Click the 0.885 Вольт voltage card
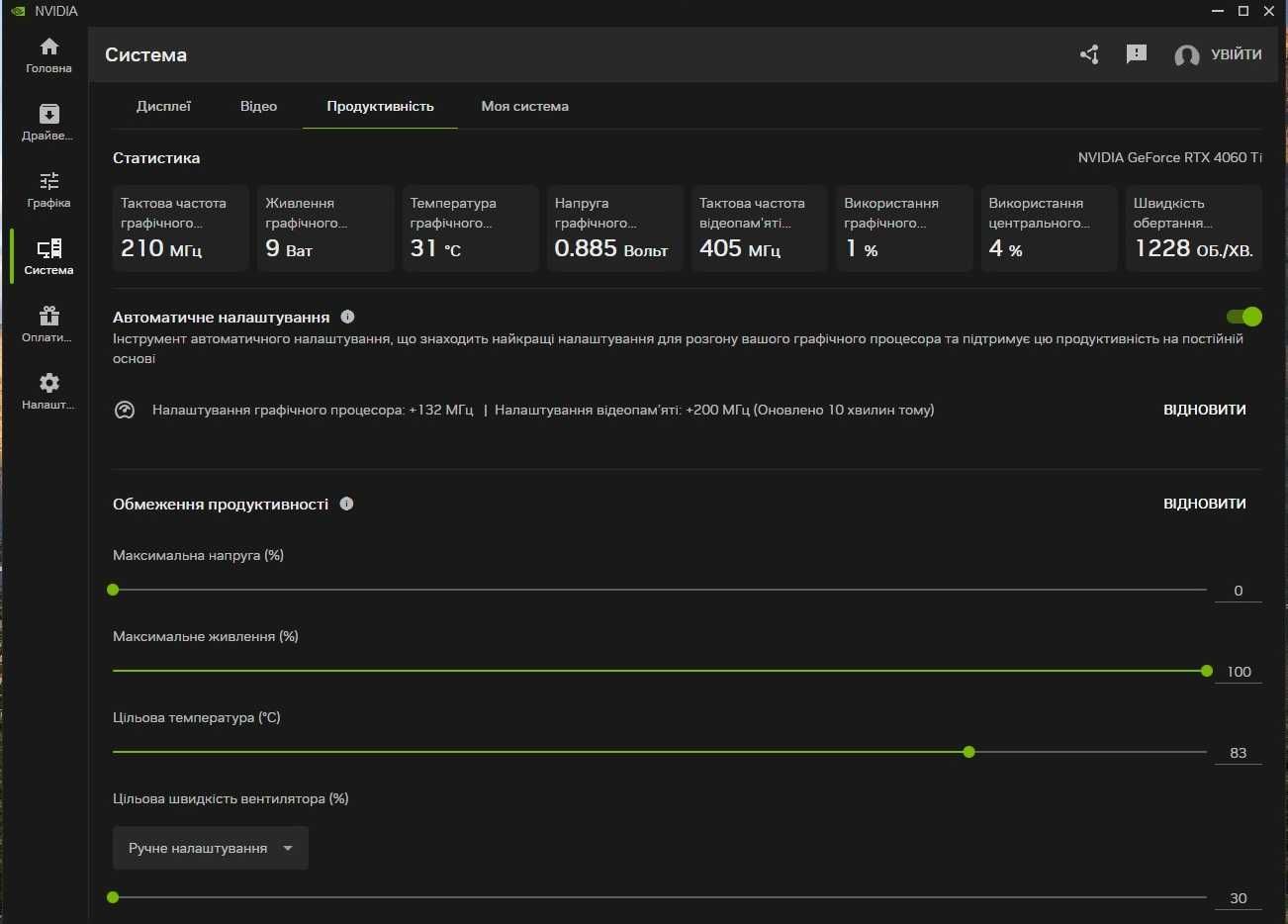Screen dimensions: 1288x924 (x=615, y=229)
